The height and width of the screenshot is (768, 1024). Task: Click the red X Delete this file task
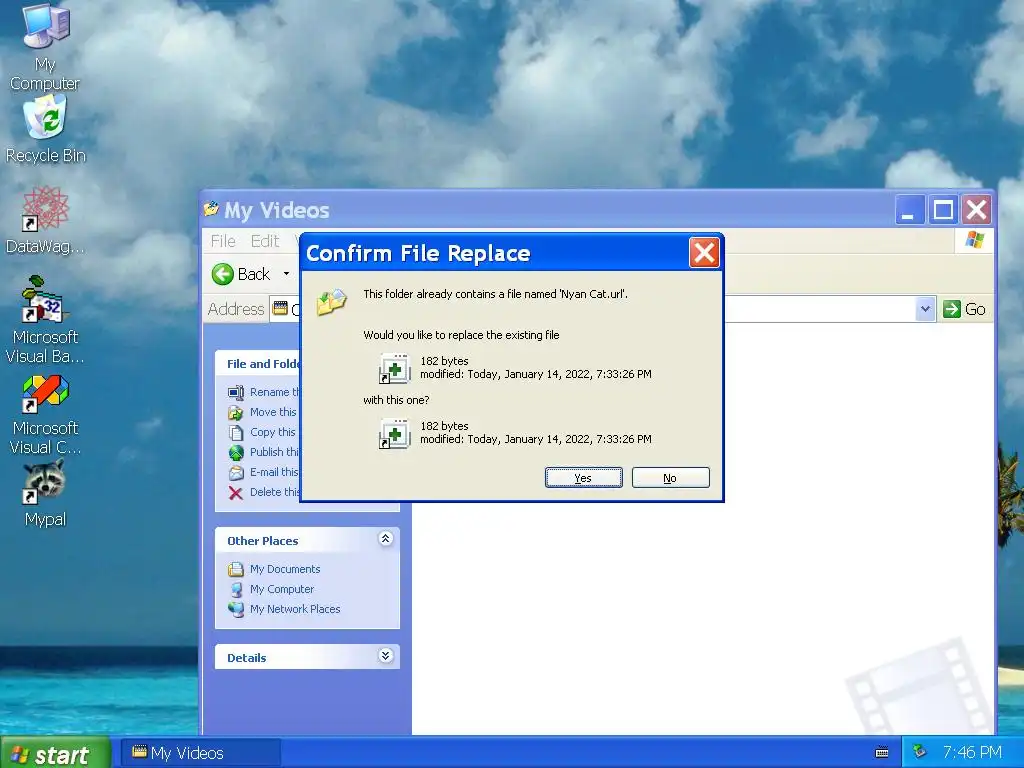(236, 492)
